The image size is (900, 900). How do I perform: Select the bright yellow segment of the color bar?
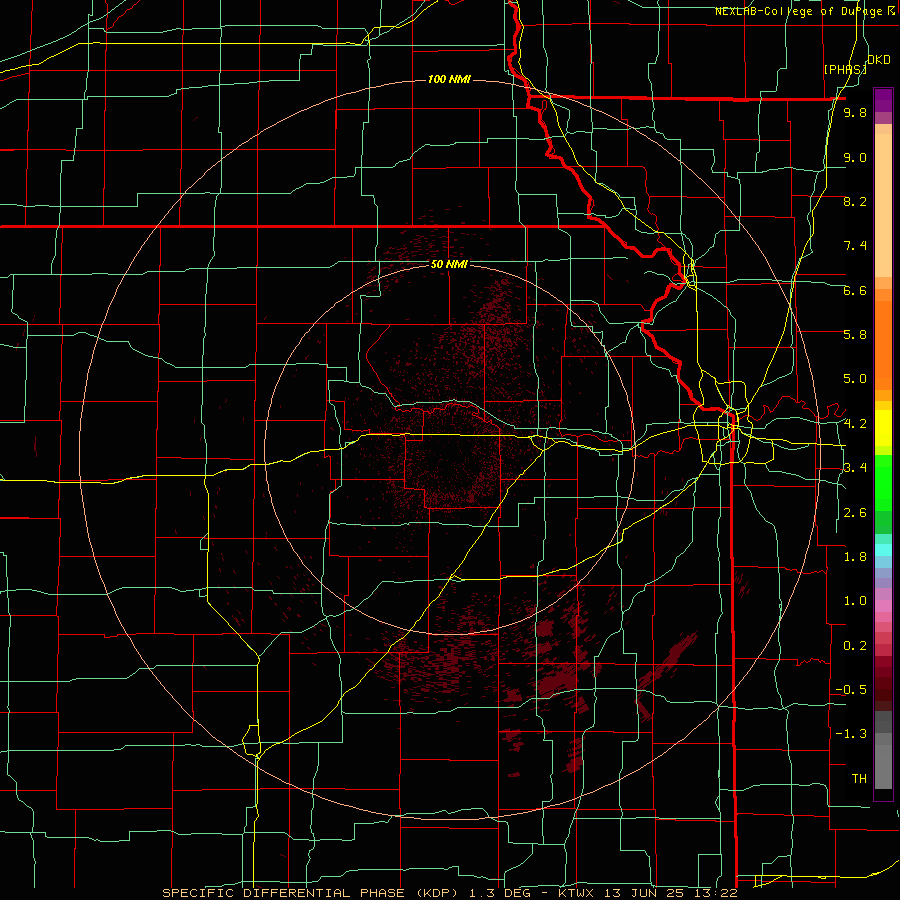[x=883, y=428]
